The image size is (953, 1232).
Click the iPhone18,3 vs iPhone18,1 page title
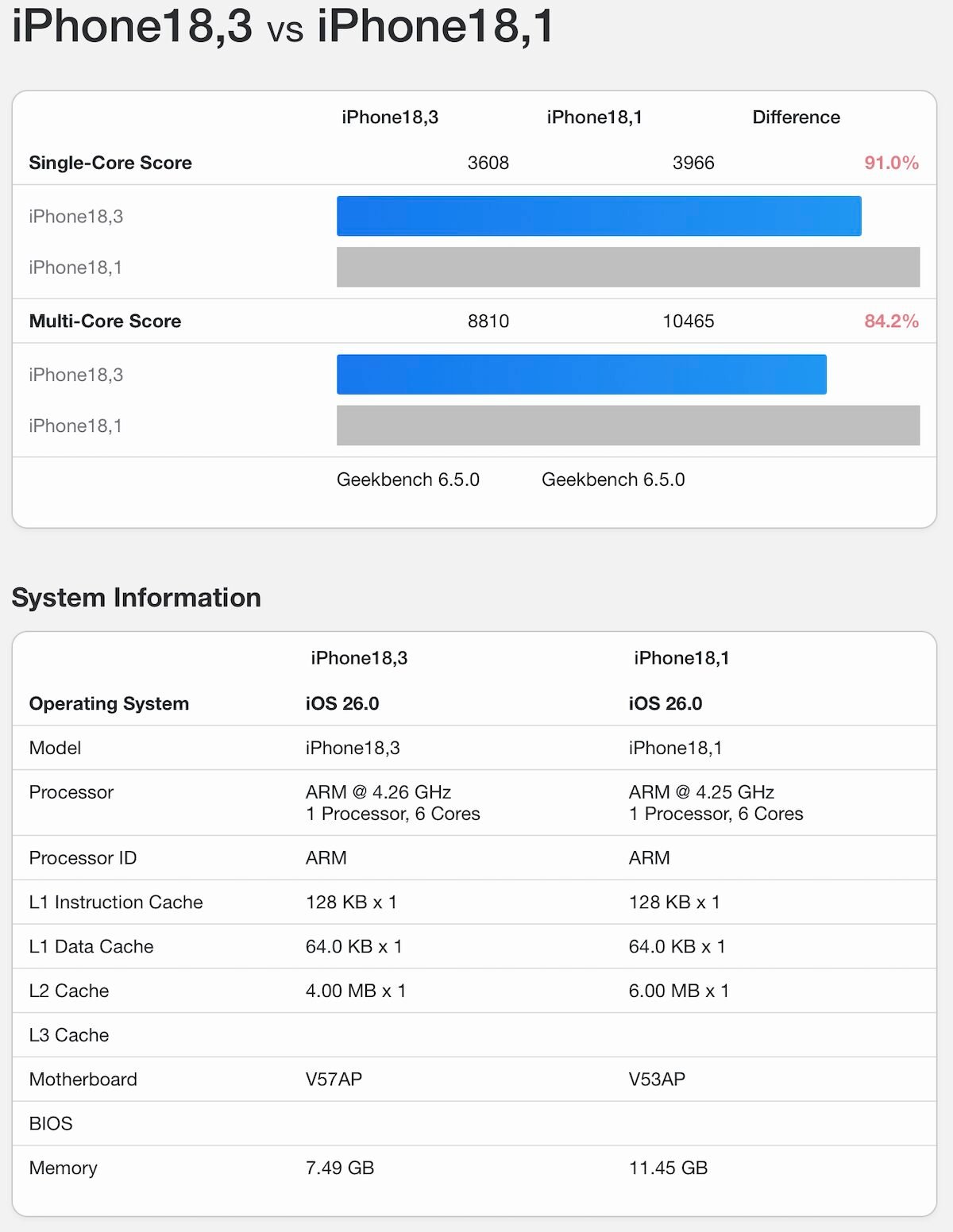(283, 25)
